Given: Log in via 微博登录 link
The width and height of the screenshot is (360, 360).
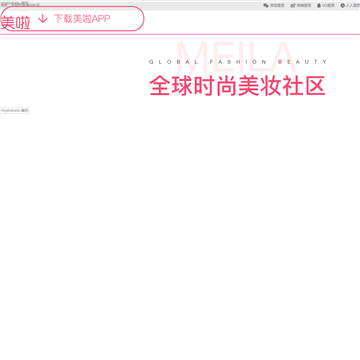Looking at the screenshot, I should pyautogui.click(x=304, y=5).
